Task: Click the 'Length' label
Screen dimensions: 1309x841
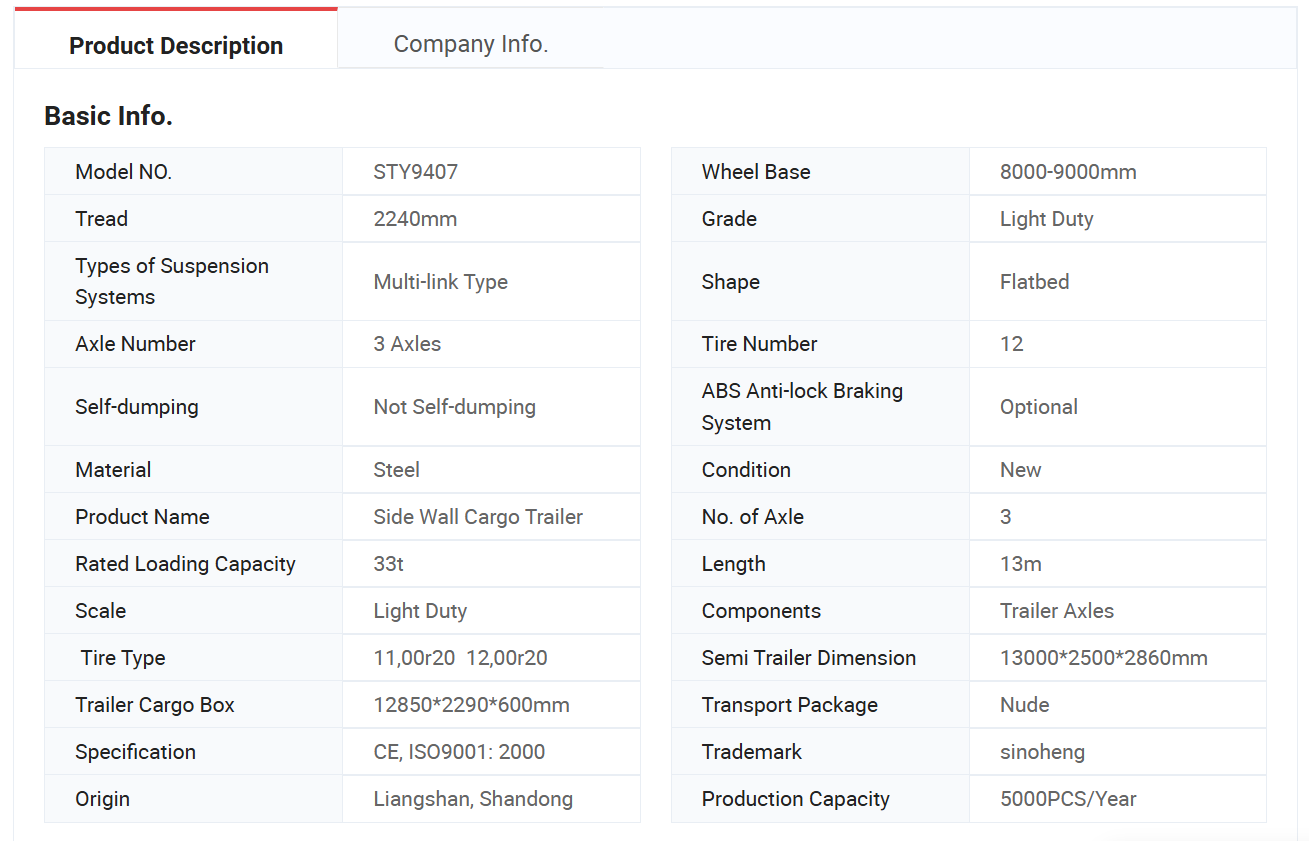Action: 734,564
